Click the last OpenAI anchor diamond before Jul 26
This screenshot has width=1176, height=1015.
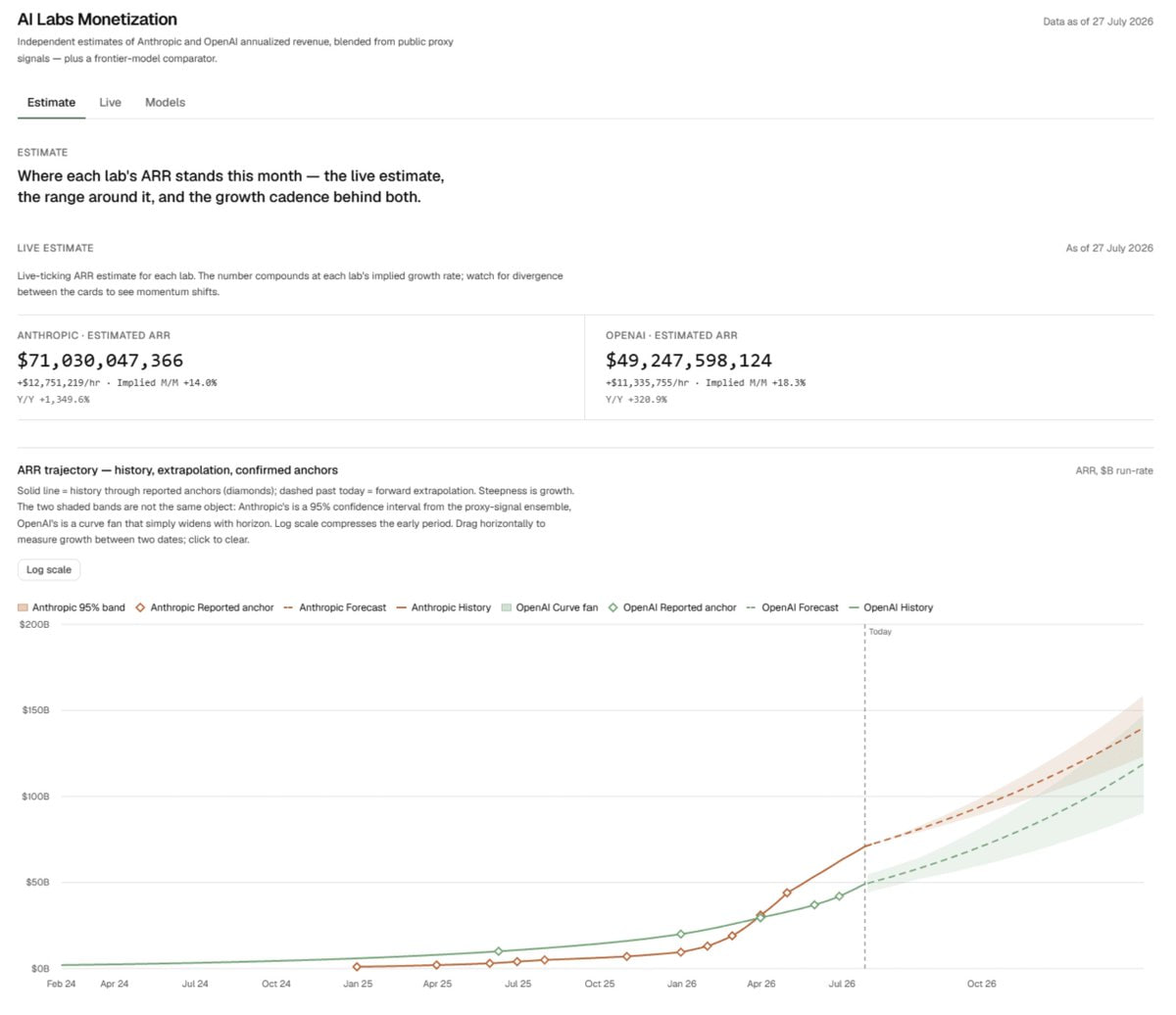839,896
